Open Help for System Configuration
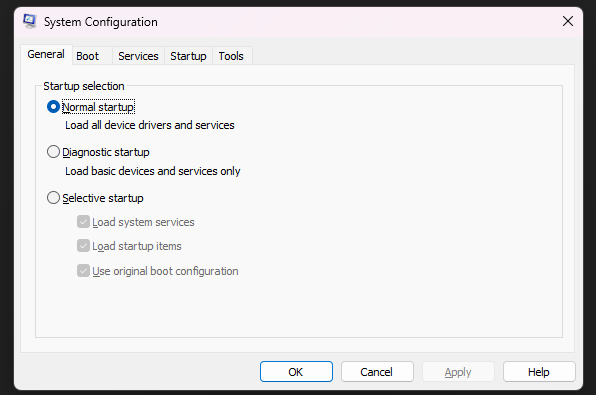Image resolution: width=596 pixels, height=395 pixels. [539, 371]
